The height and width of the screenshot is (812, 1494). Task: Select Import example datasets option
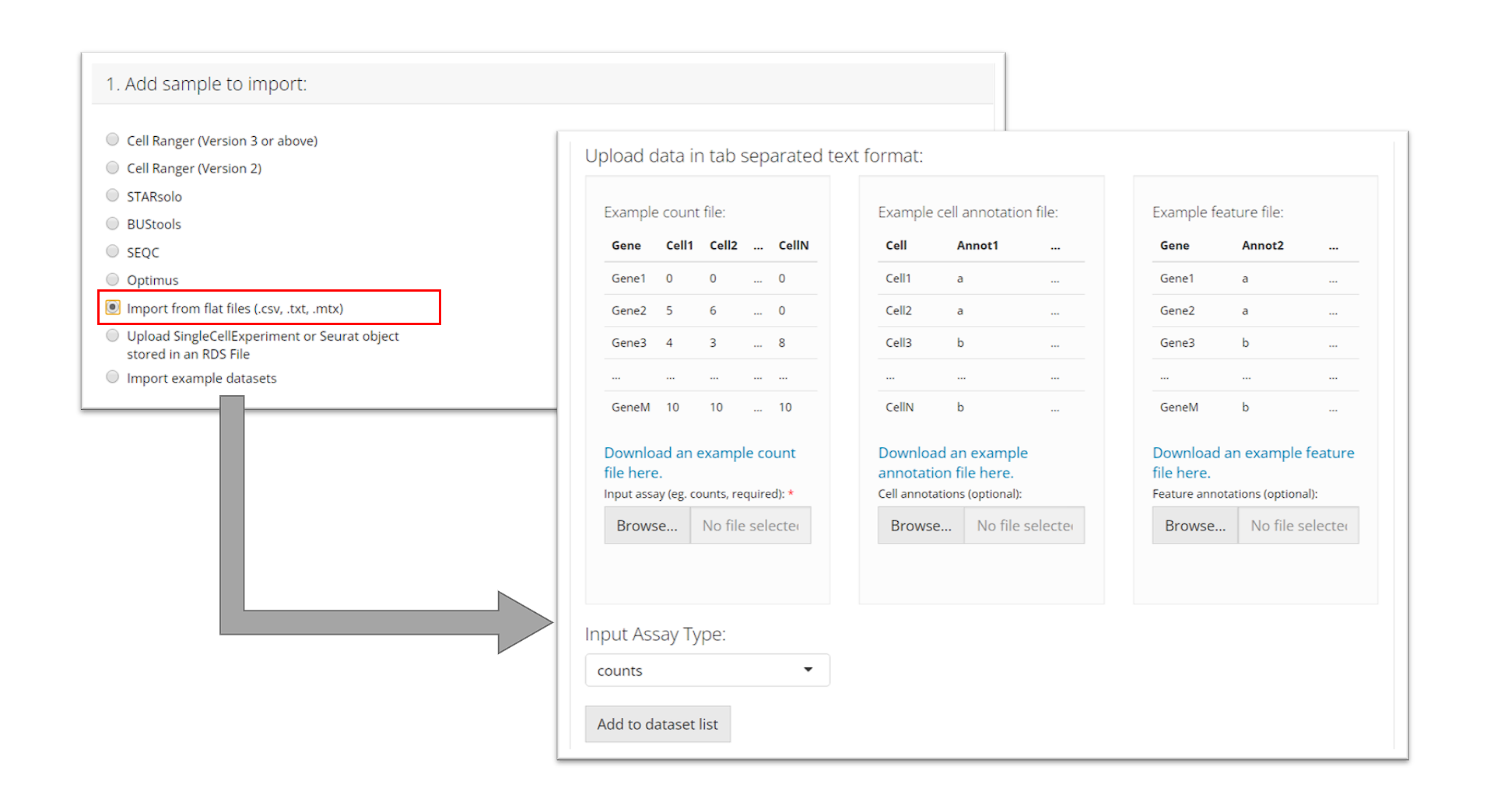113,378
